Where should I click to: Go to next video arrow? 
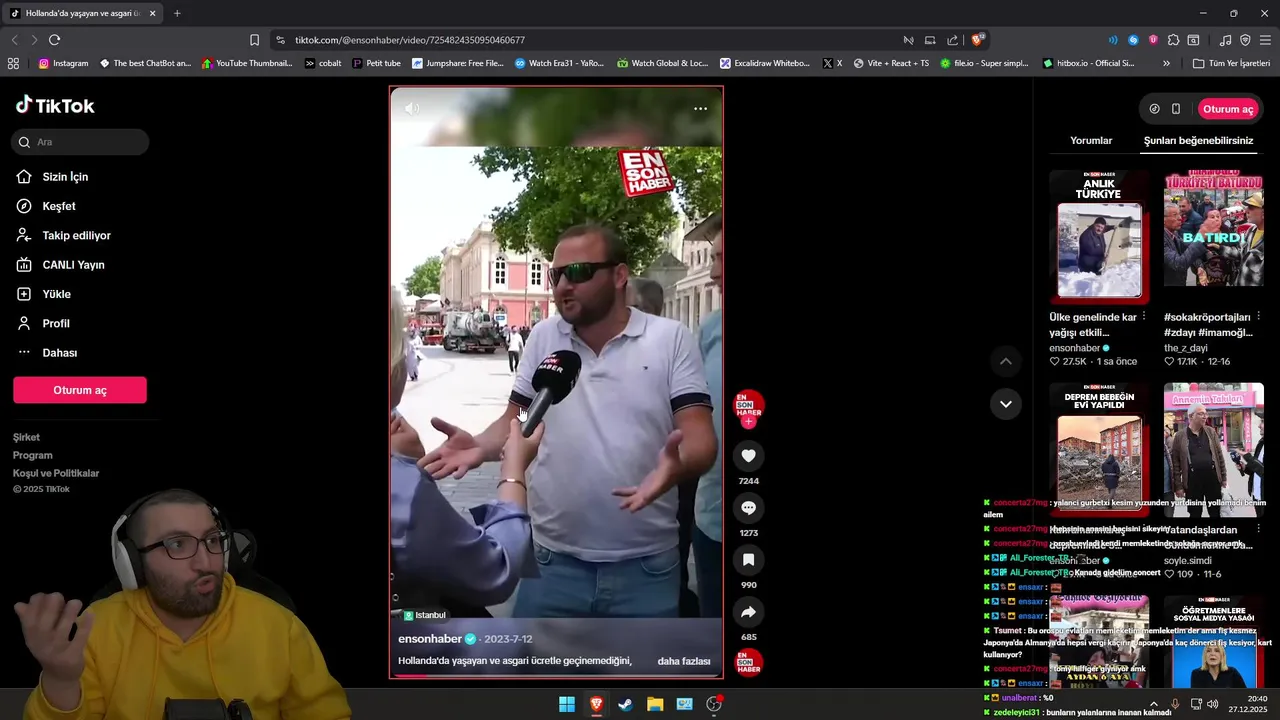click(1006, 404)
